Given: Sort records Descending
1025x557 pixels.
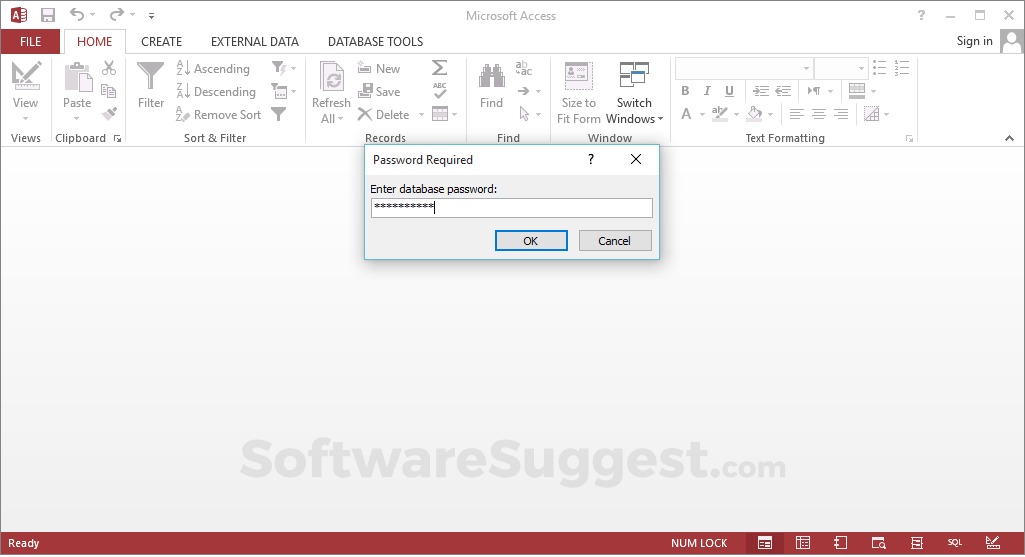Looking at the screenshot, I should click(216, 92).
